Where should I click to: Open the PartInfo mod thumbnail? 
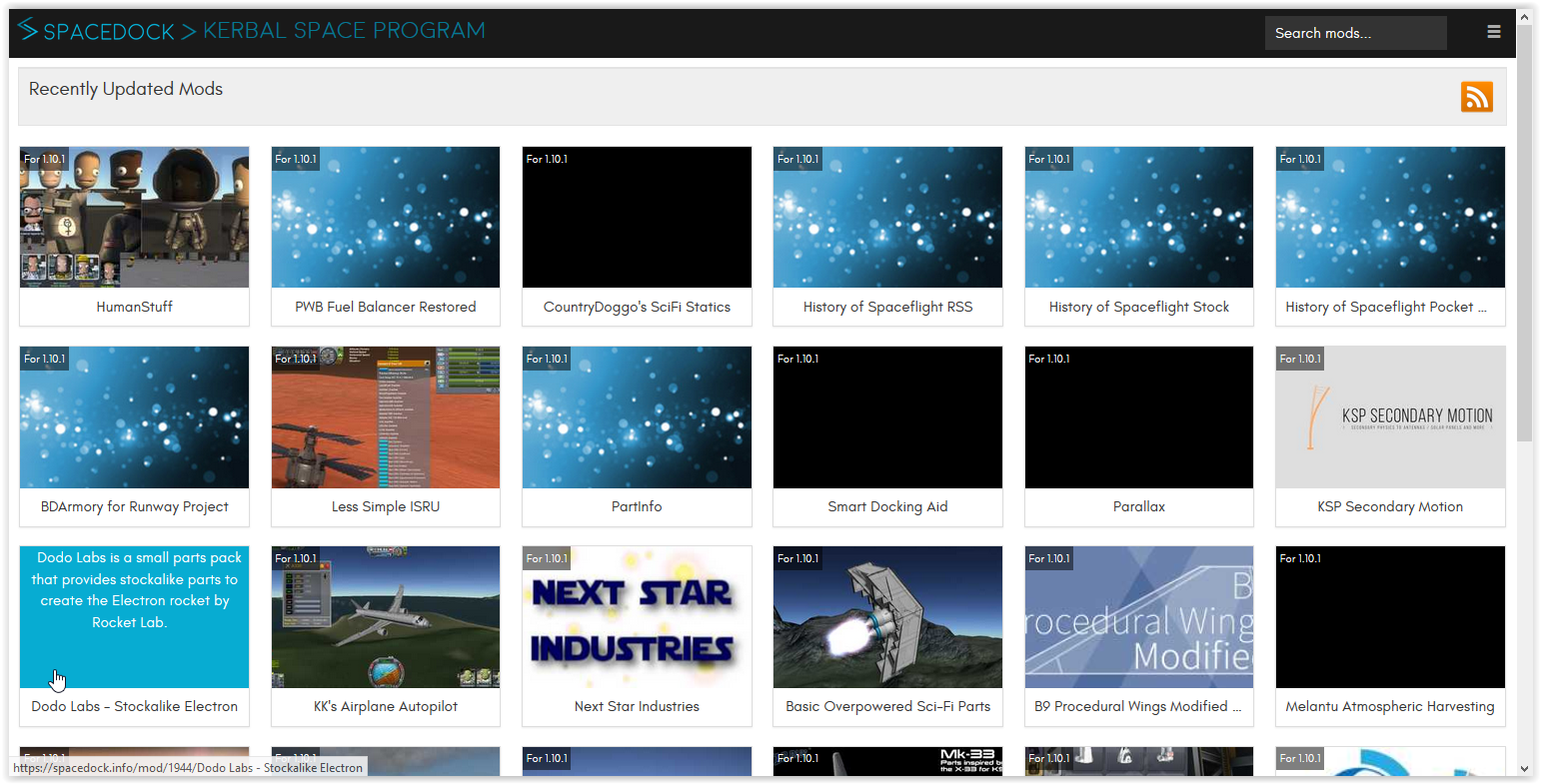point(637,416)
